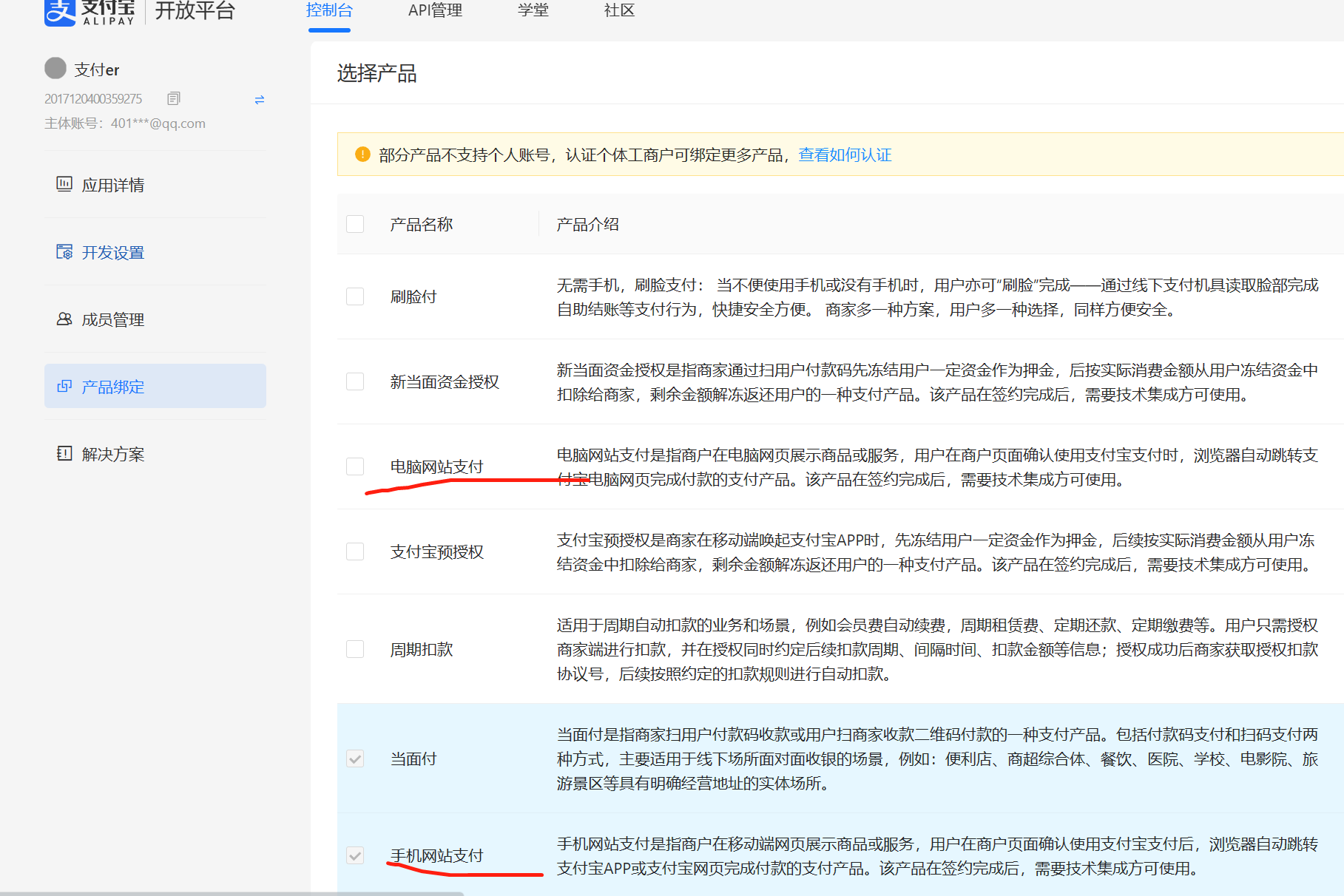Click the horizontal scrollbar at page bottom
The image size is (1344, 896).
point(232,893)
